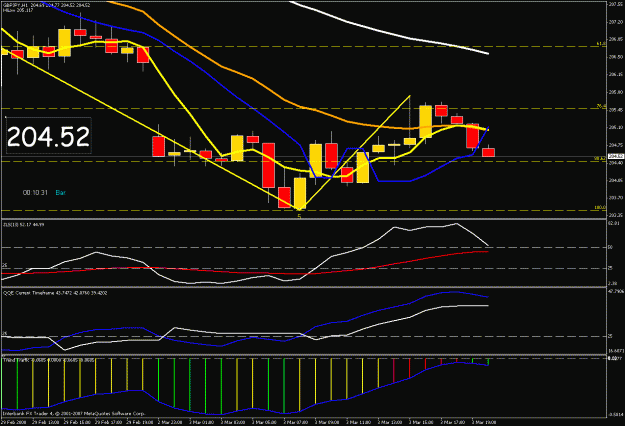Click the bar countdown timer 00:10:31
The image size is (625, 426).
tap(35, 193)
